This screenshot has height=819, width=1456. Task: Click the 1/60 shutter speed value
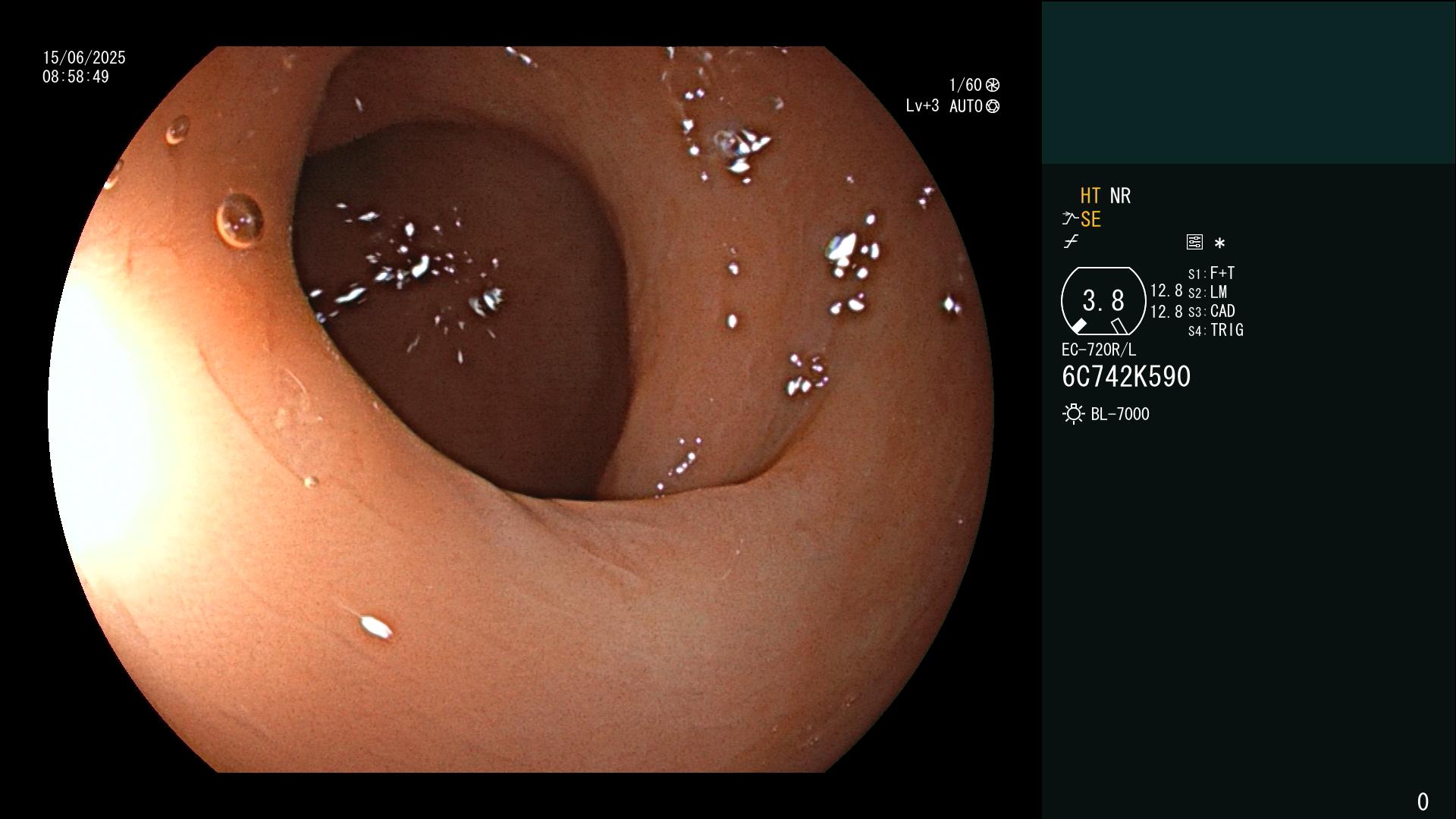click(965, 85)
